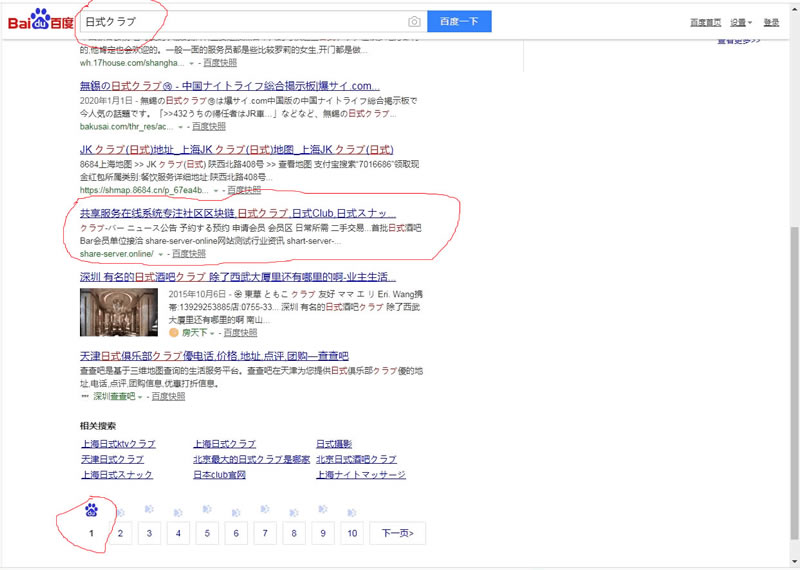Screen dimensions: 800x570
Task: Search related 北京最大的日式クラブ是哪家
Action: coord(252,459)
